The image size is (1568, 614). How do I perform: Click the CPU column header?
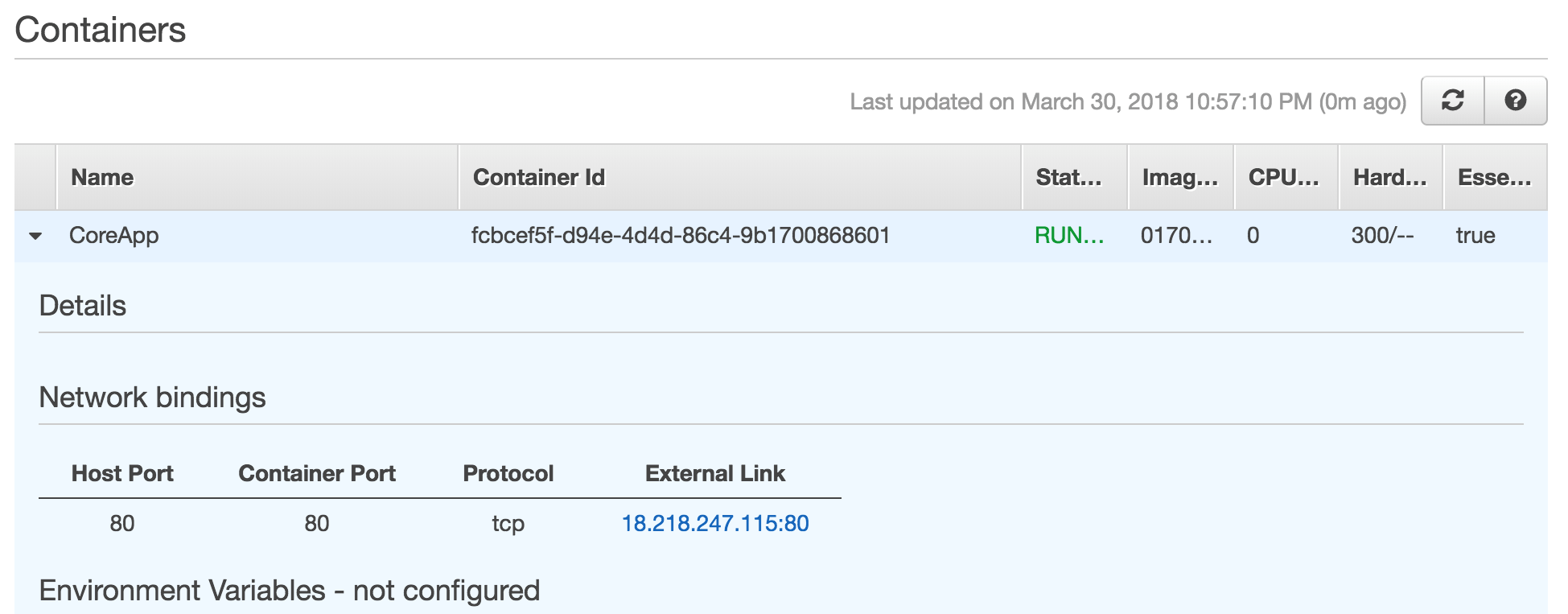tap(1284, 177)
